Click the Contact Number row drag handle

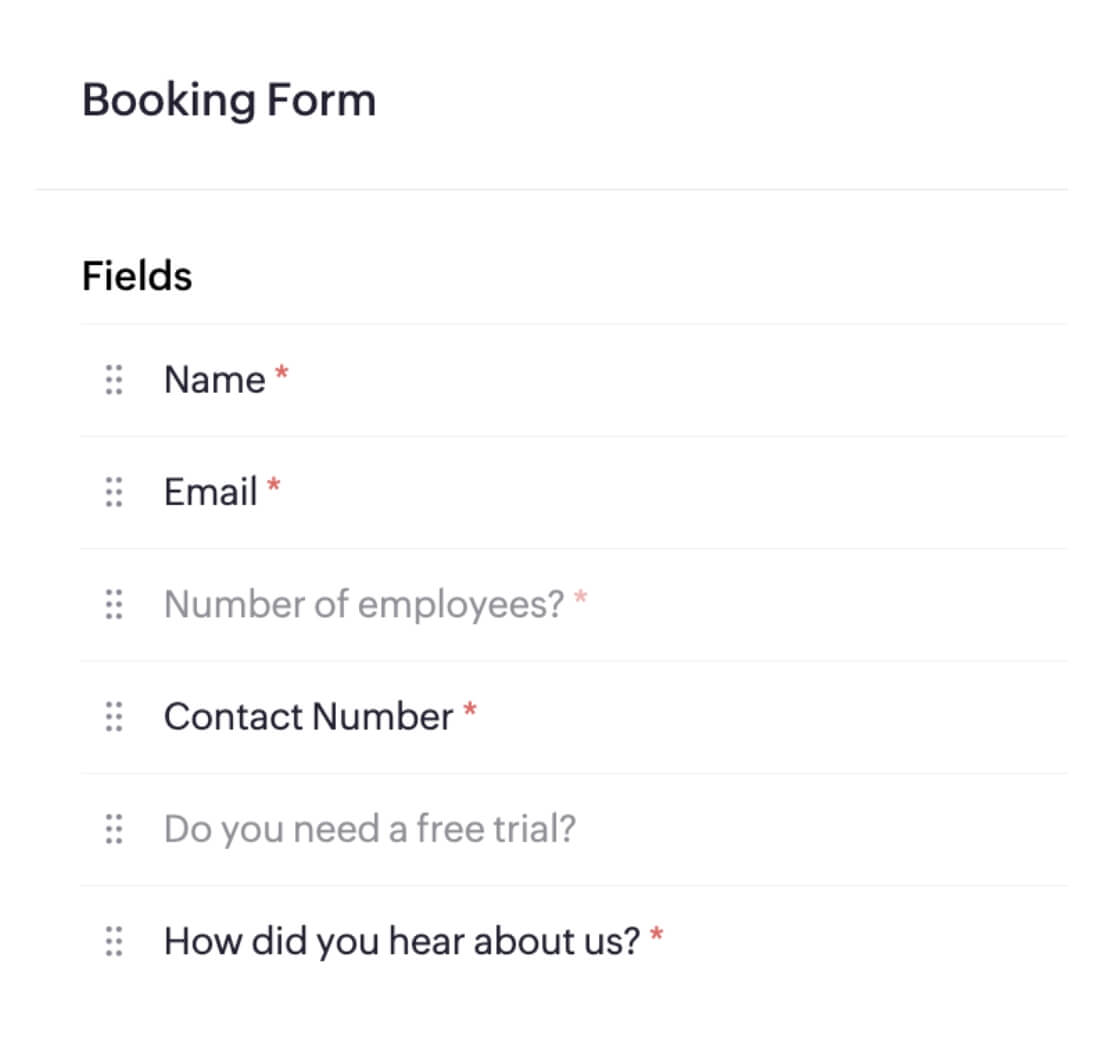[114, 716]
